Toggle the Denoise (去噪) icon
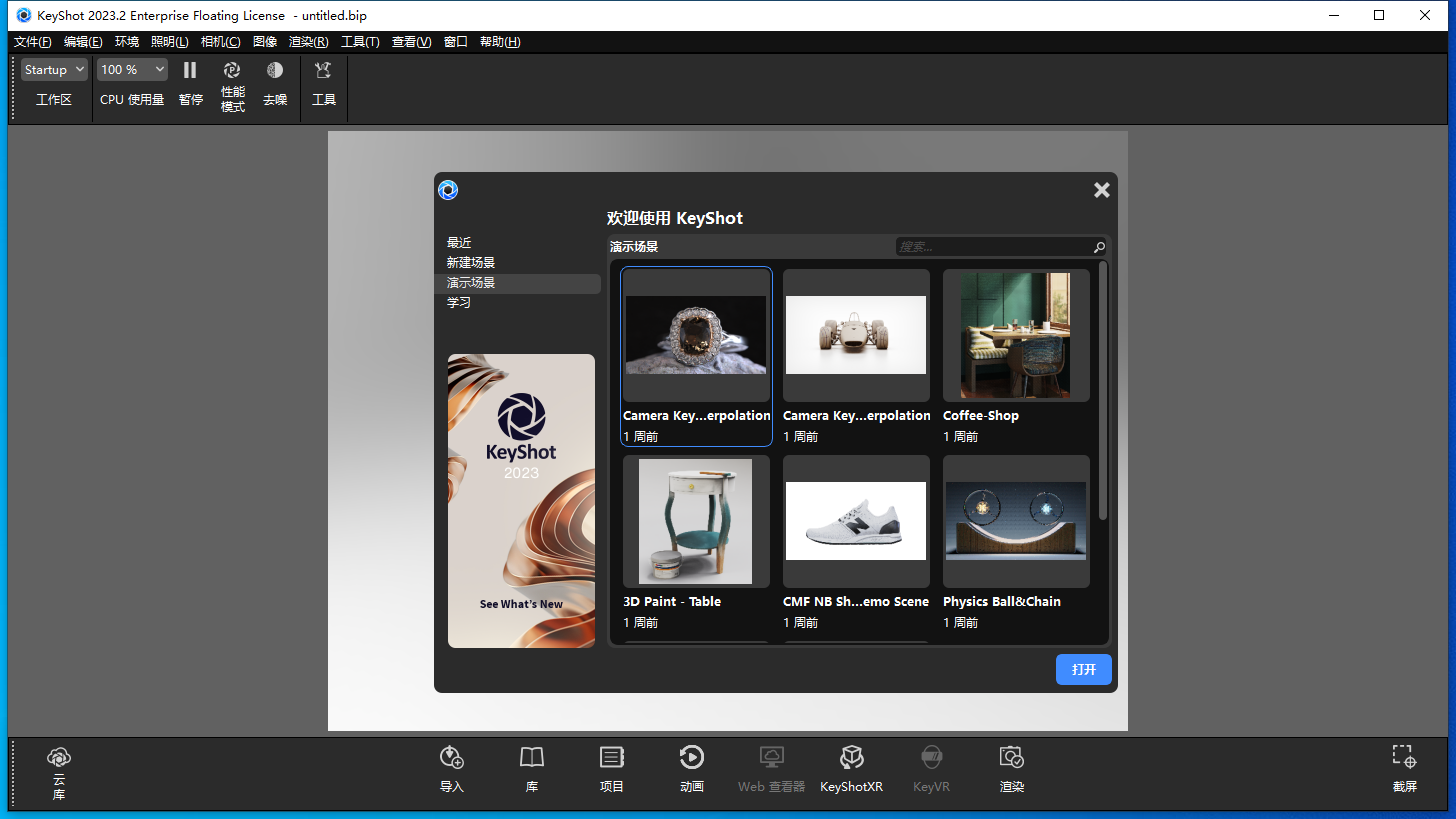The height and width of the screenshot is (819, 1456). click(x=275, y=70)
